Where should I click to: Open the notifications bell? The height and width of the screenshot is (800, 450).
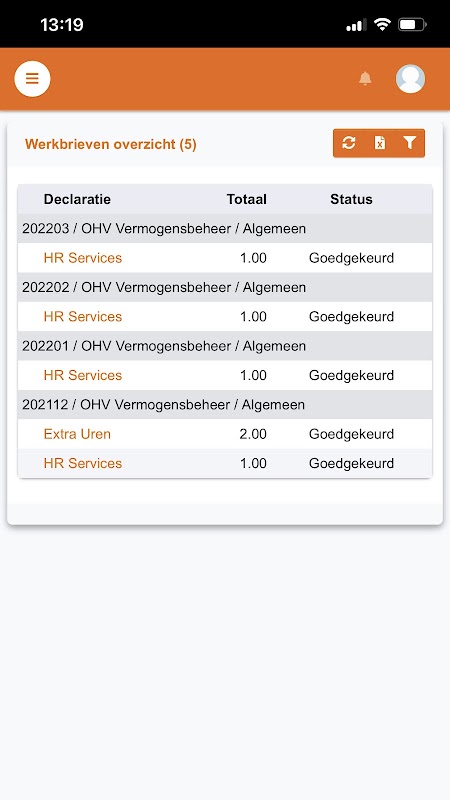[x=365, y=79]
